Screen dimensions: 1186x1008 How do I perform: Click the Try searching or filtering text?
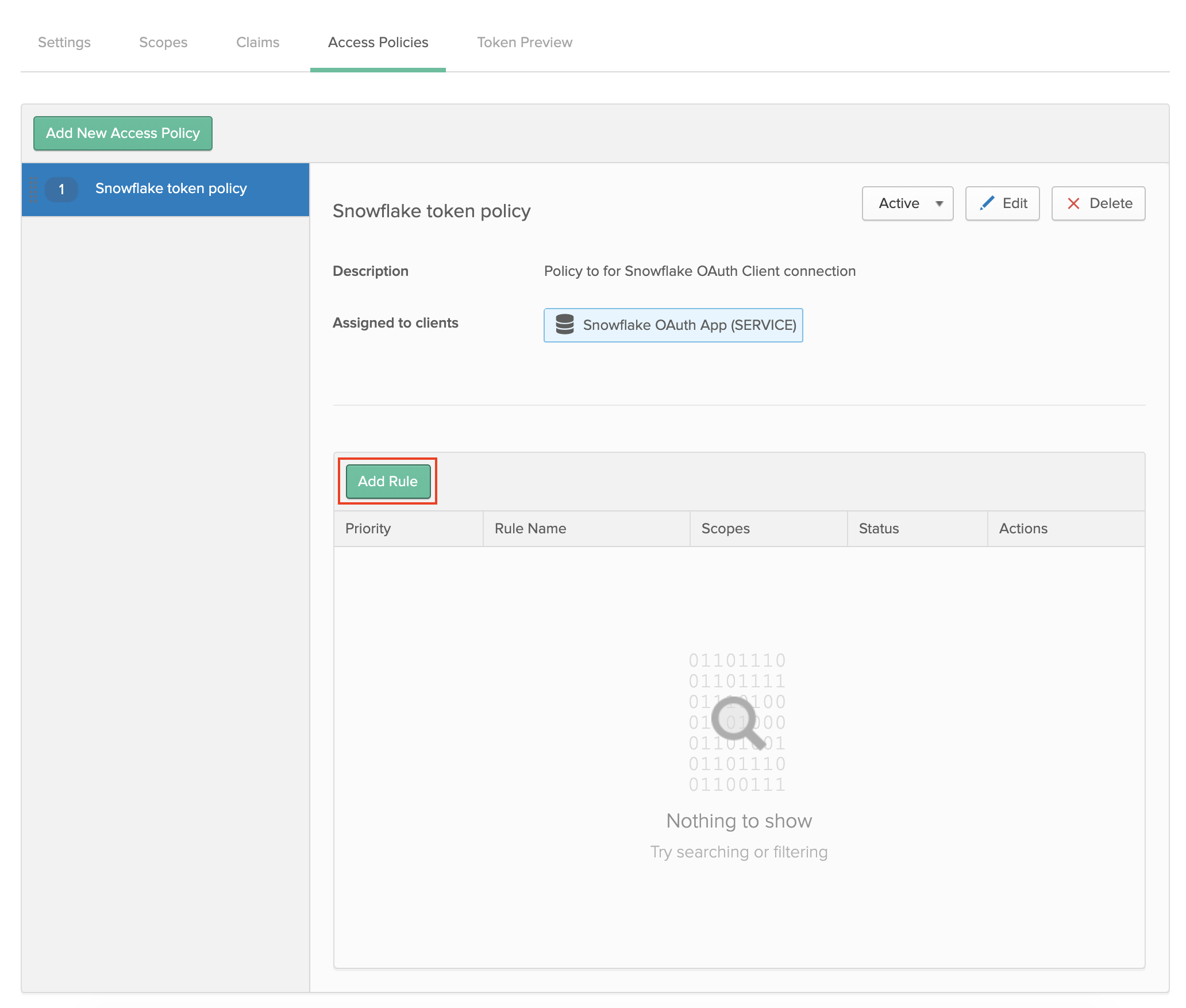point(738,852)
